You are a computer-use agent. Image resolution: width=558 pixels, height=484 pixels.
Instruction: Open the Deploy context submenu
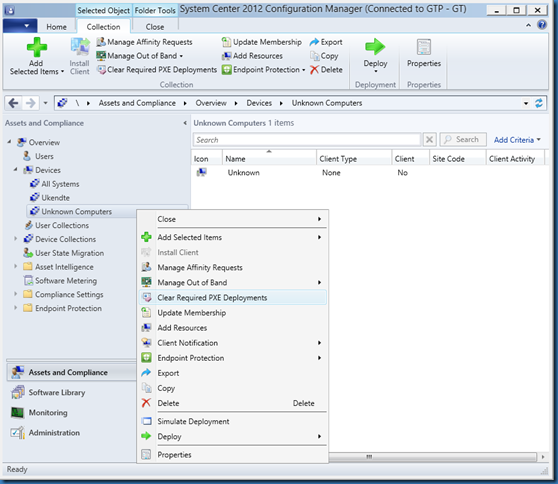(232, 436)
